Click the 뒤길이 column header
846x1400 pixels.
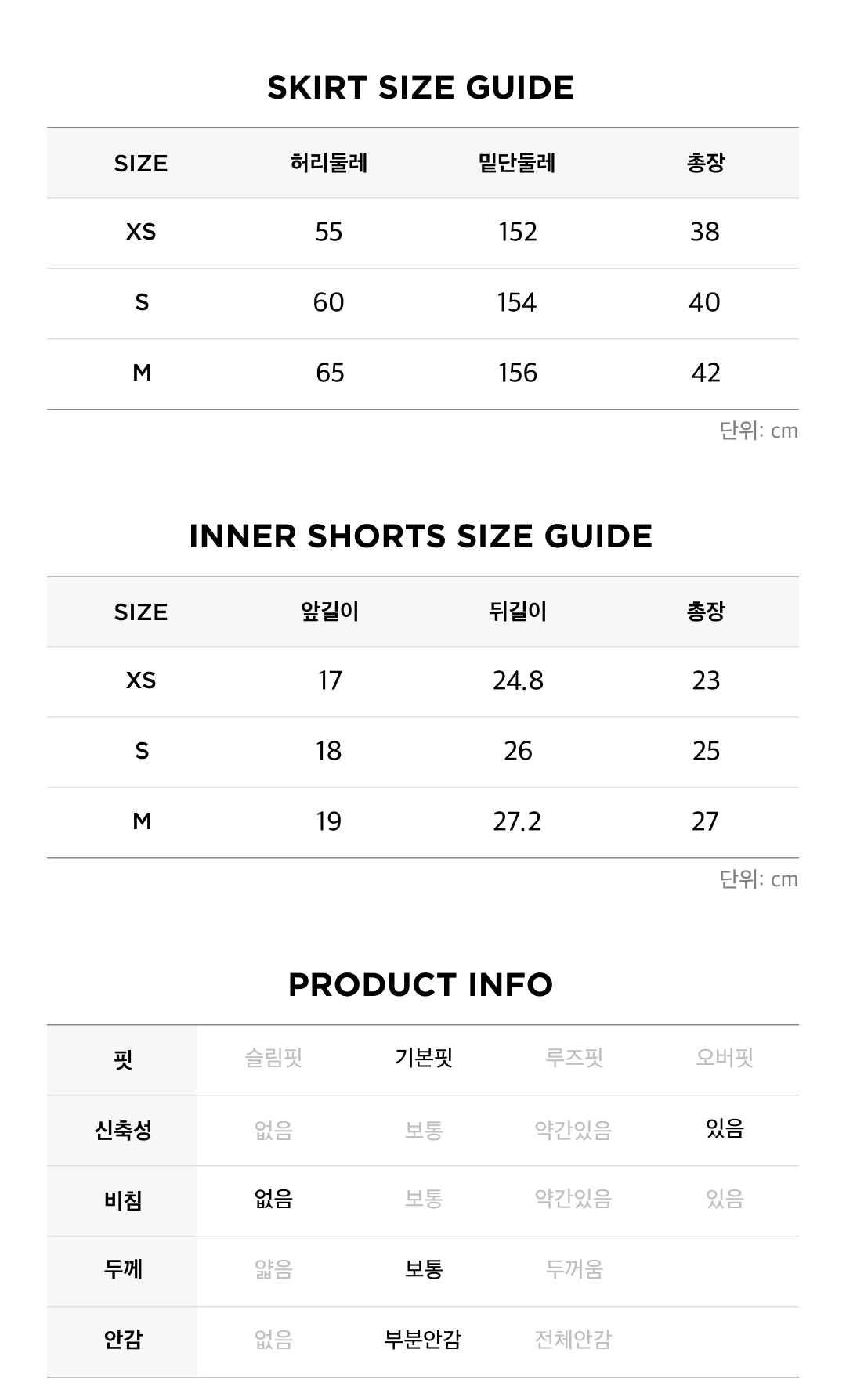tap(518, 612)
